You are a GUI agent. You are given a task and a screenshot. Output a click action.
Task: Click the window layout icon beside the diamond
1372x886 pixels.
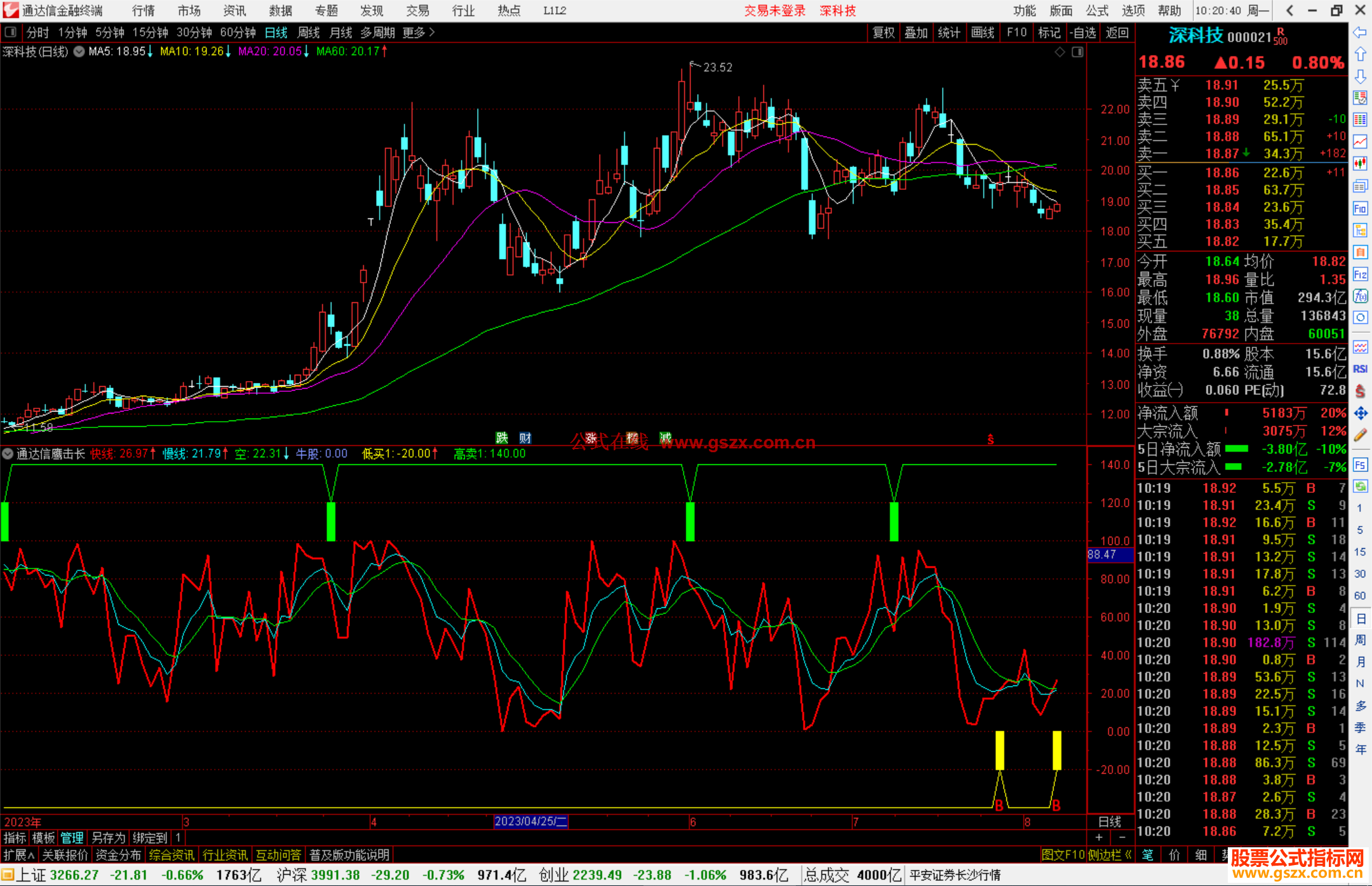click(1077, 52)
